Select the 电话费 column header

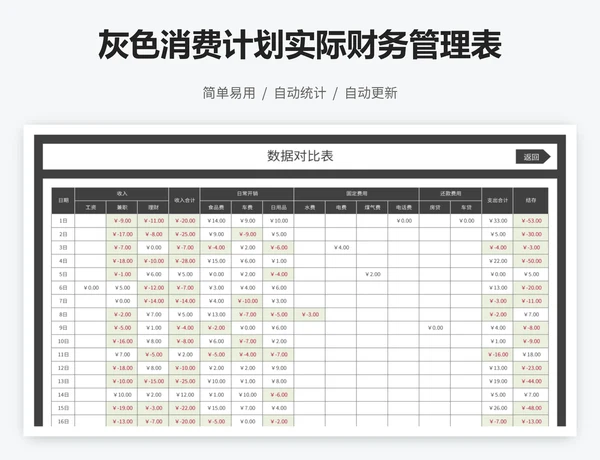pos(404,207)
